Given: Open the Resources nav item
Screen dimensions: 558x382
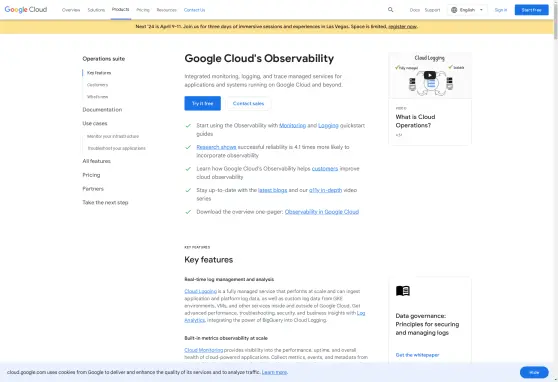Looking at the screenshot, I should [x=167, y=10].
